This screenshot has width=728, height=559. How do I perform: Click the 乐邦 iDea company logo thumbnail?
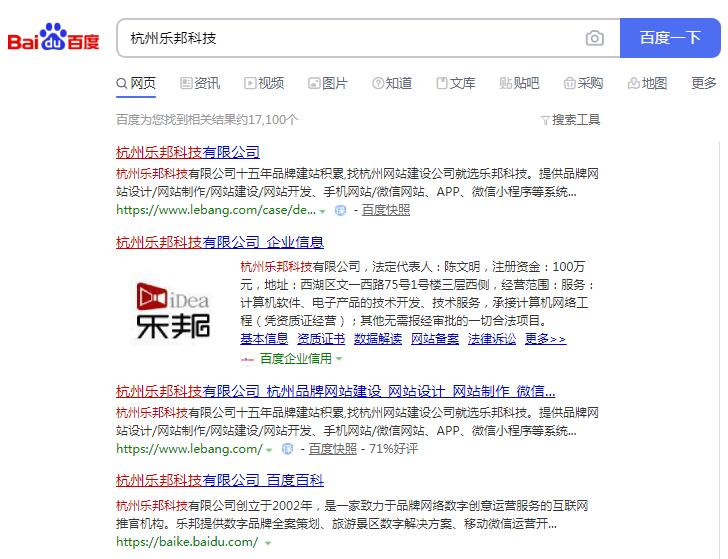[173, 310]
